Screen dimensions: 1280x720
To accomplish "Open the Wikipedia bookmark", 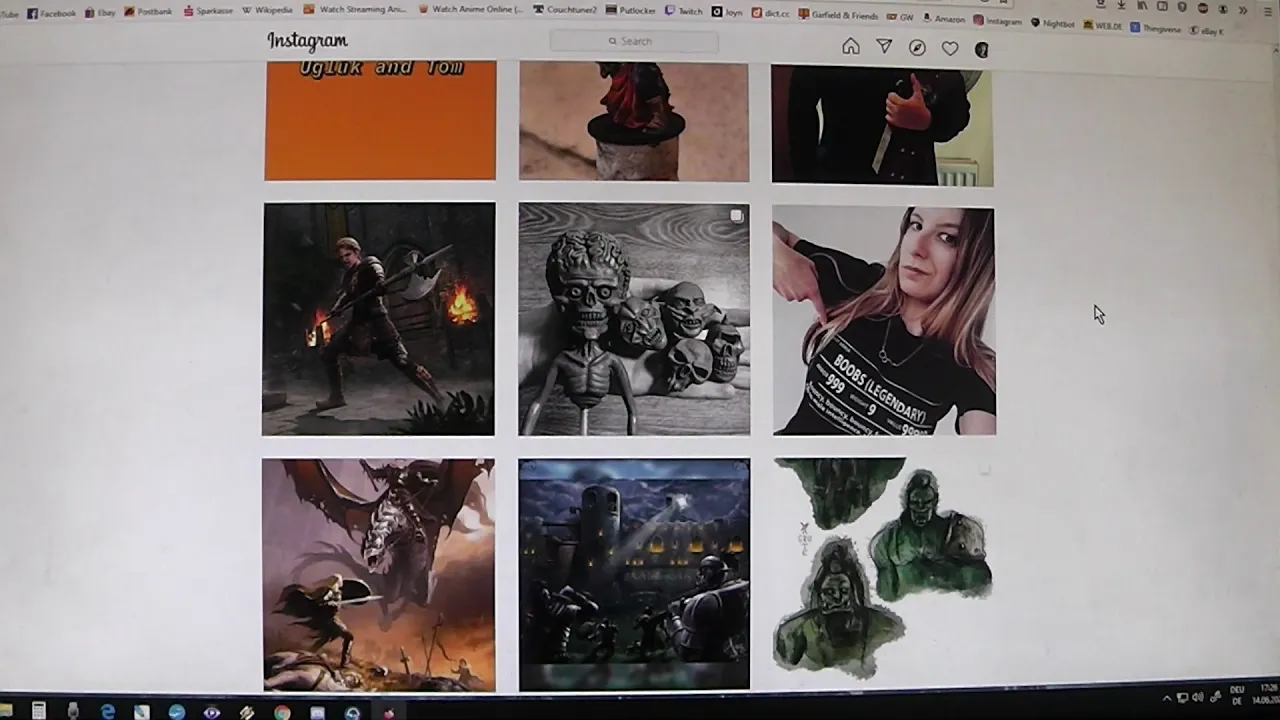I will click(x=267, y=10).
